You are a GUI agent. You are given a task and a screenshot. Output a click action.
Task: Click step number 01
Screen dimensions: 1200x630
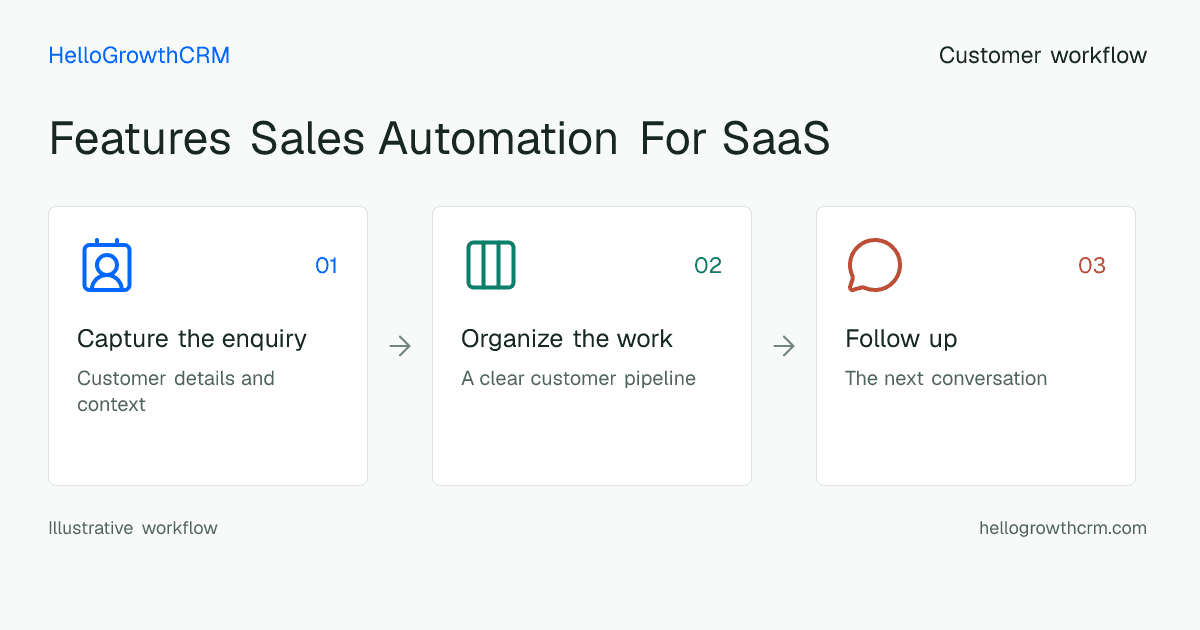tap(326, 265)
